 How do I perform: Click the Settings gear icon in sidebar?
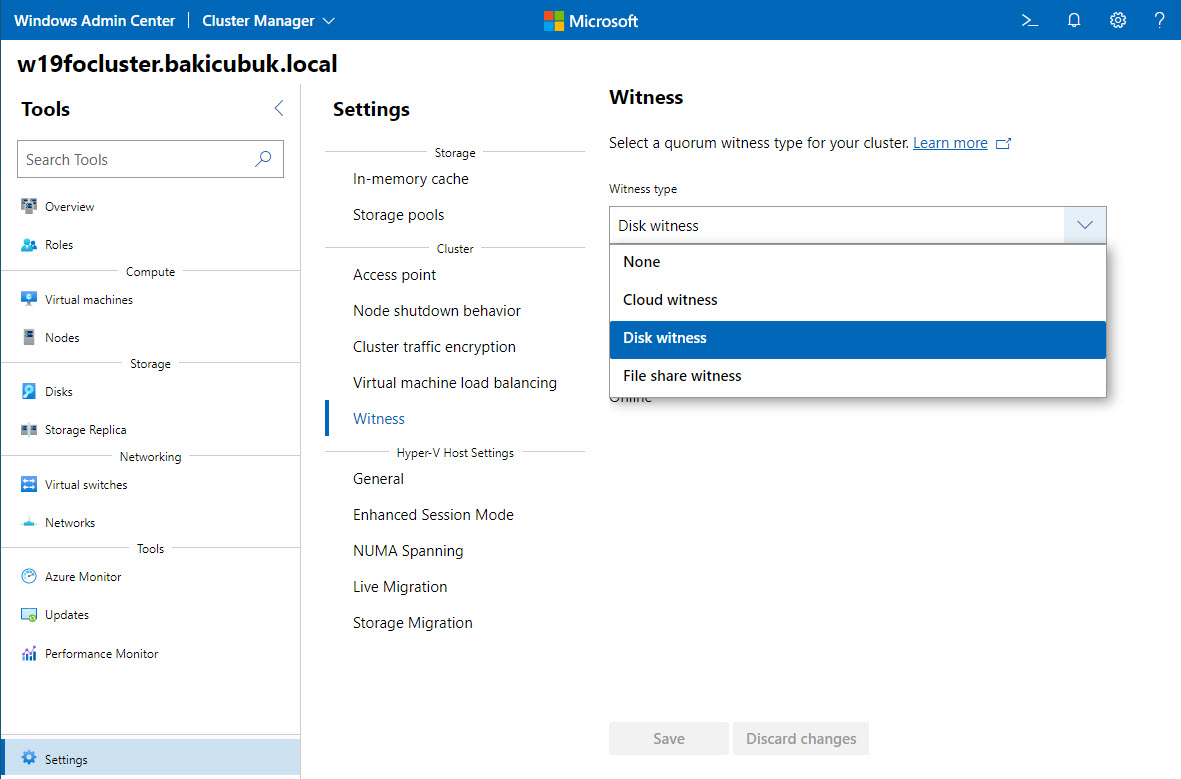coord(29,758)
